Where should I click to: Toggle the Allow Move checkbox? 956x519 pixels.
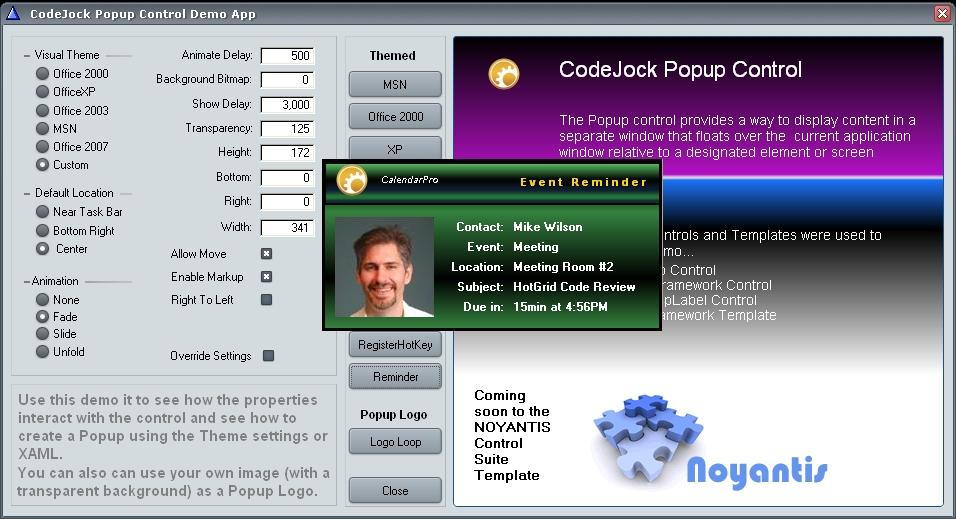(267, 254)
